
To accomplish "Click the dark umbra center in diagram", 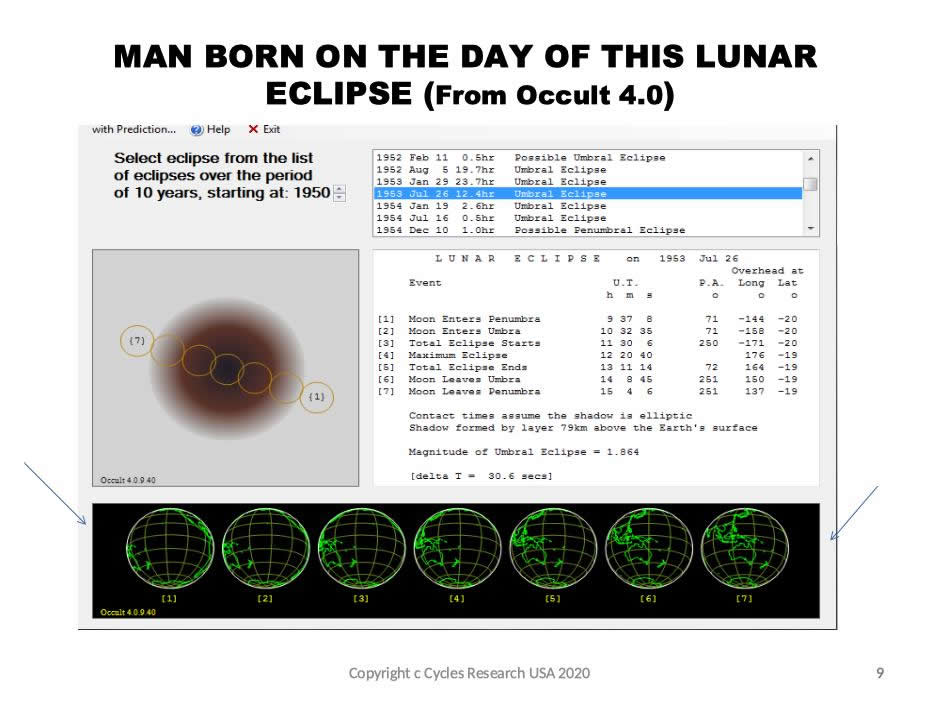I will [227, 369].
